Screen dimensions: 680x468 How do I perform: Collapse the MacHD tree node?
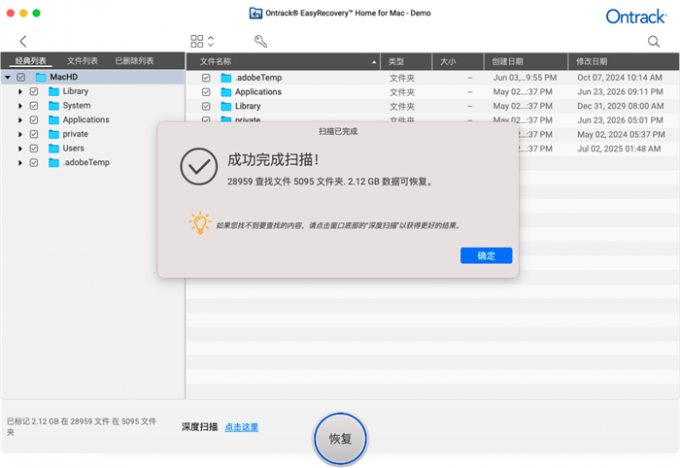click(x=8, y=77)
